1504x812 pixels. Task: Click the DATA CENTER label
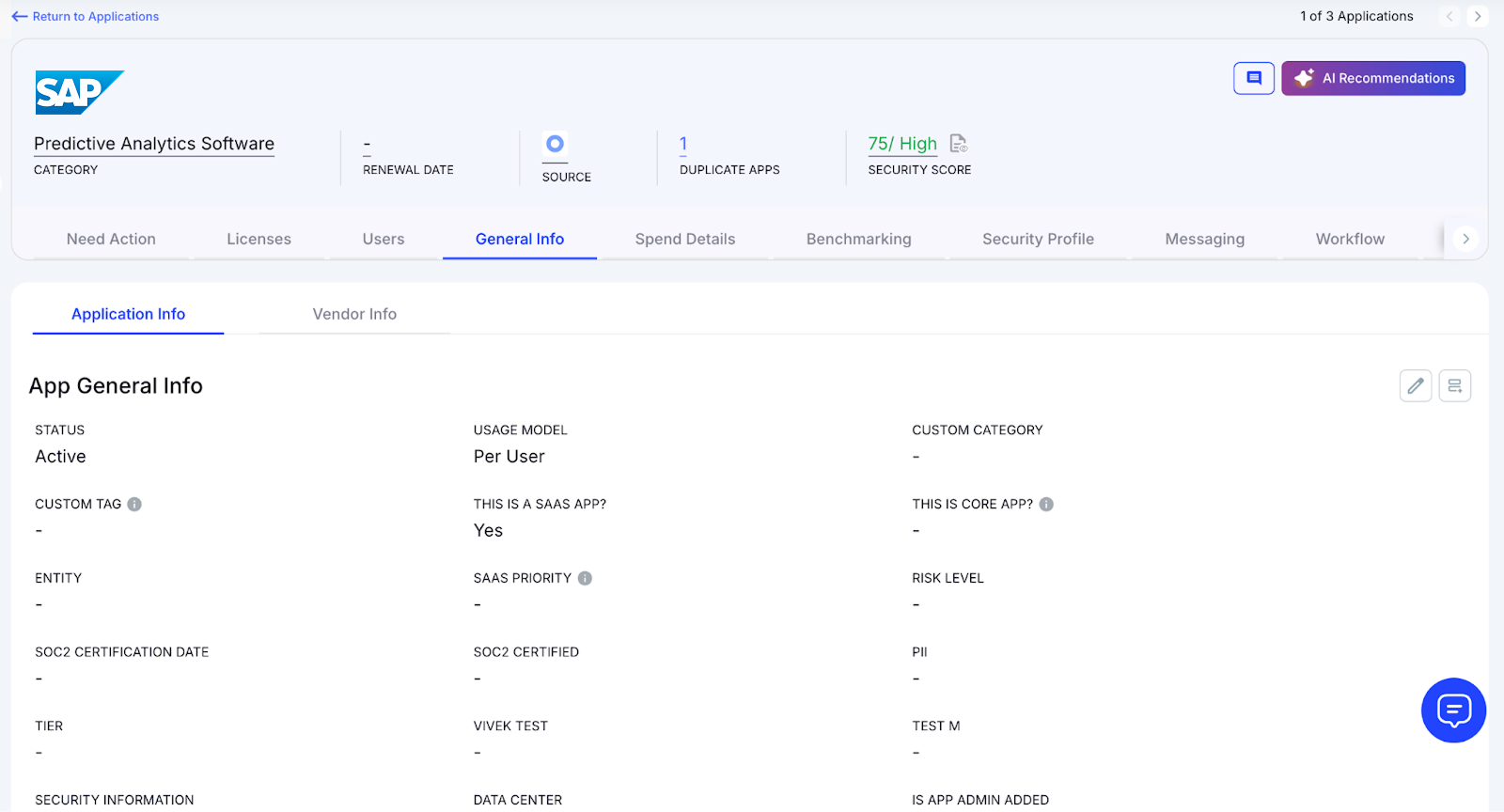518,801
